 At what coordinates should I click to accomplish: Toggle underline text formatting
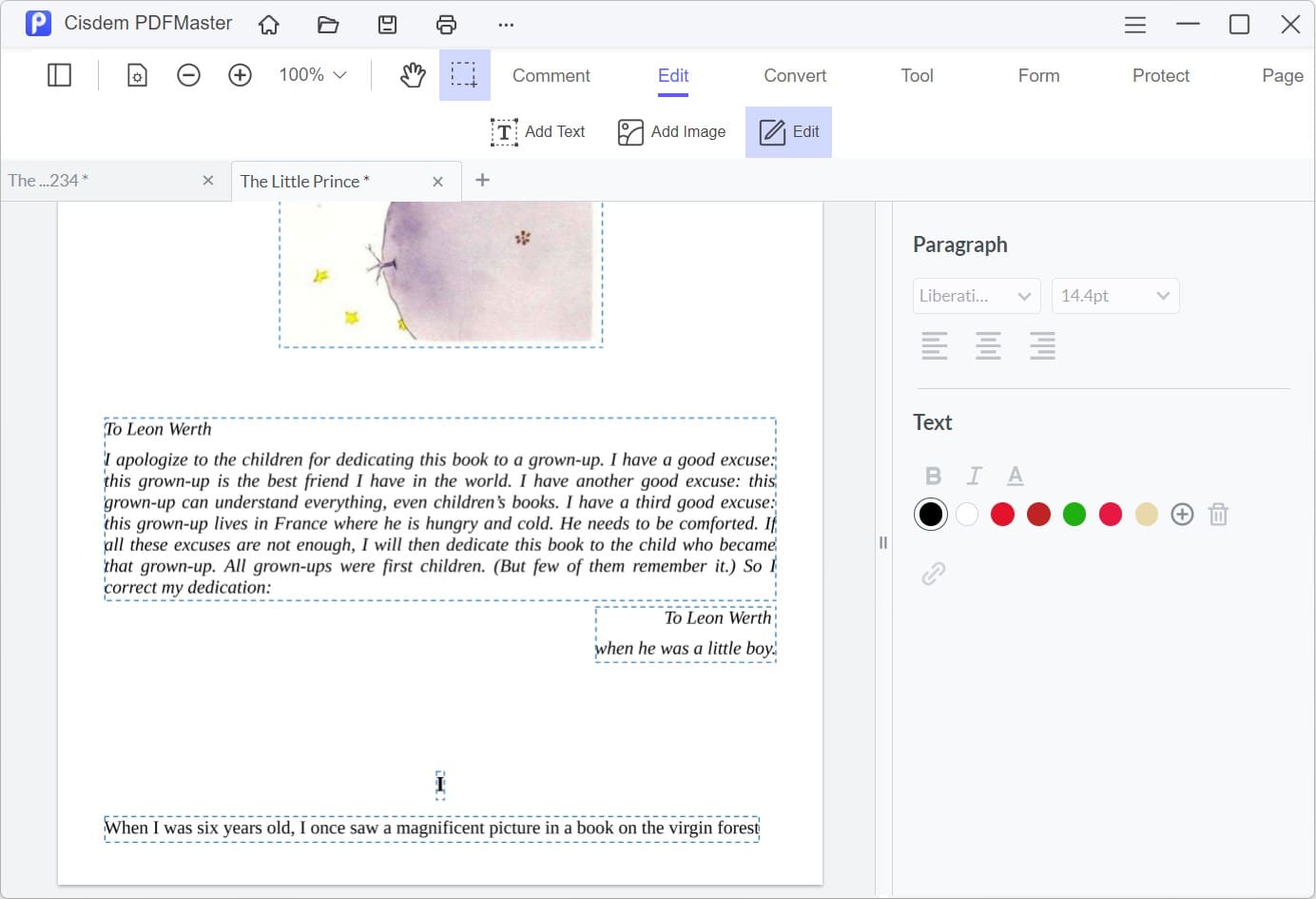point(1016,476)
